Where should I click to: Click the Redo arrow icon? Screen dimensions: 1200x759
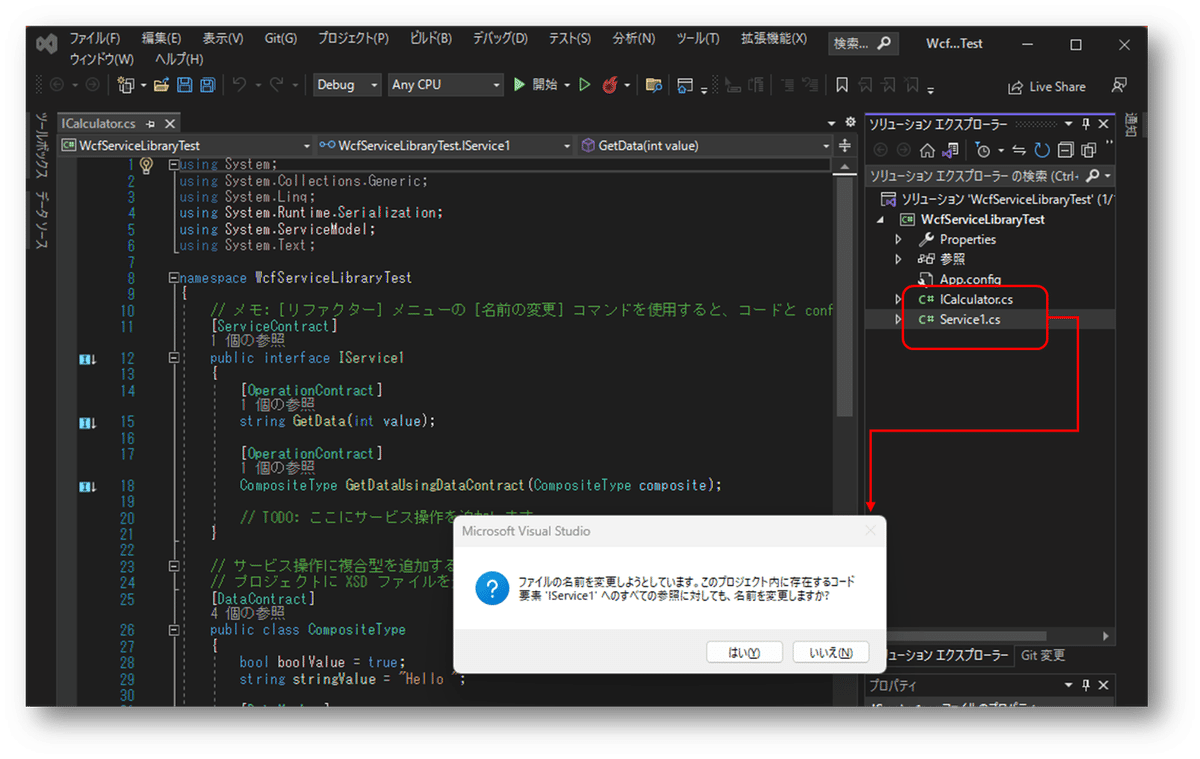point(276,86)
